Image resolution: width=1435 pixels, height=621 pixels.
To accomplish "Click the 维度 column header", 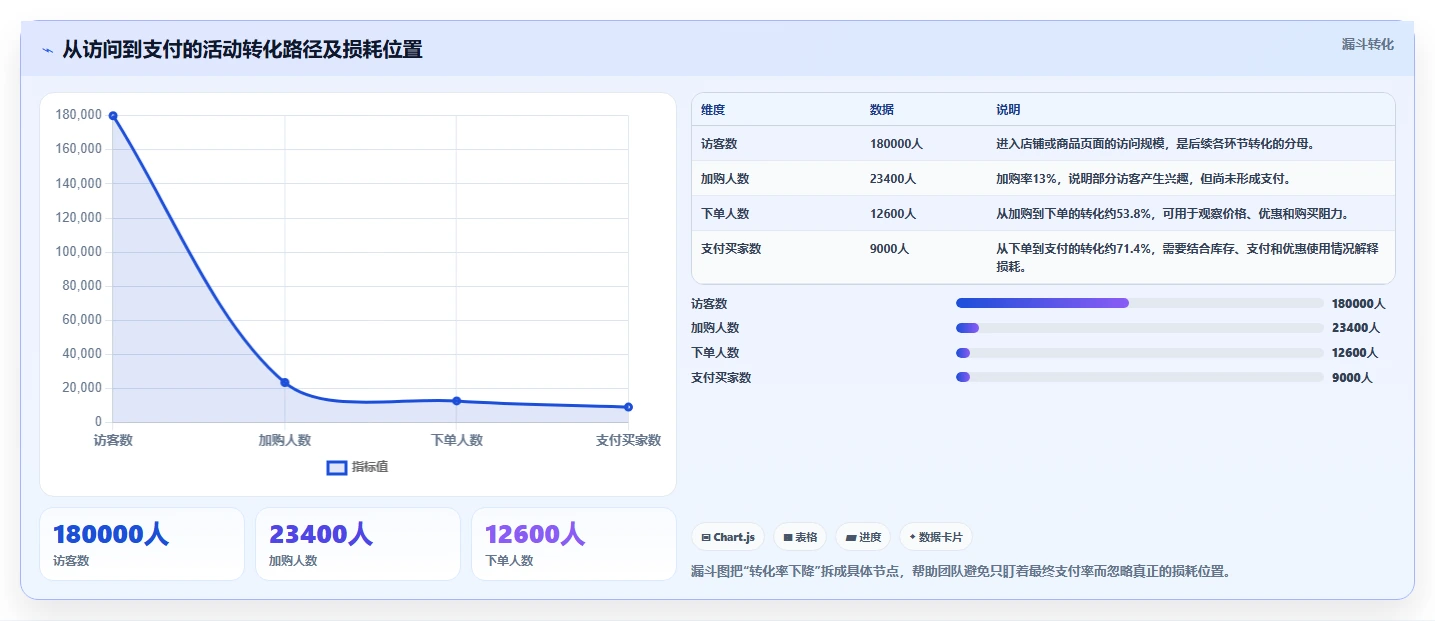I will pos(713,110).
